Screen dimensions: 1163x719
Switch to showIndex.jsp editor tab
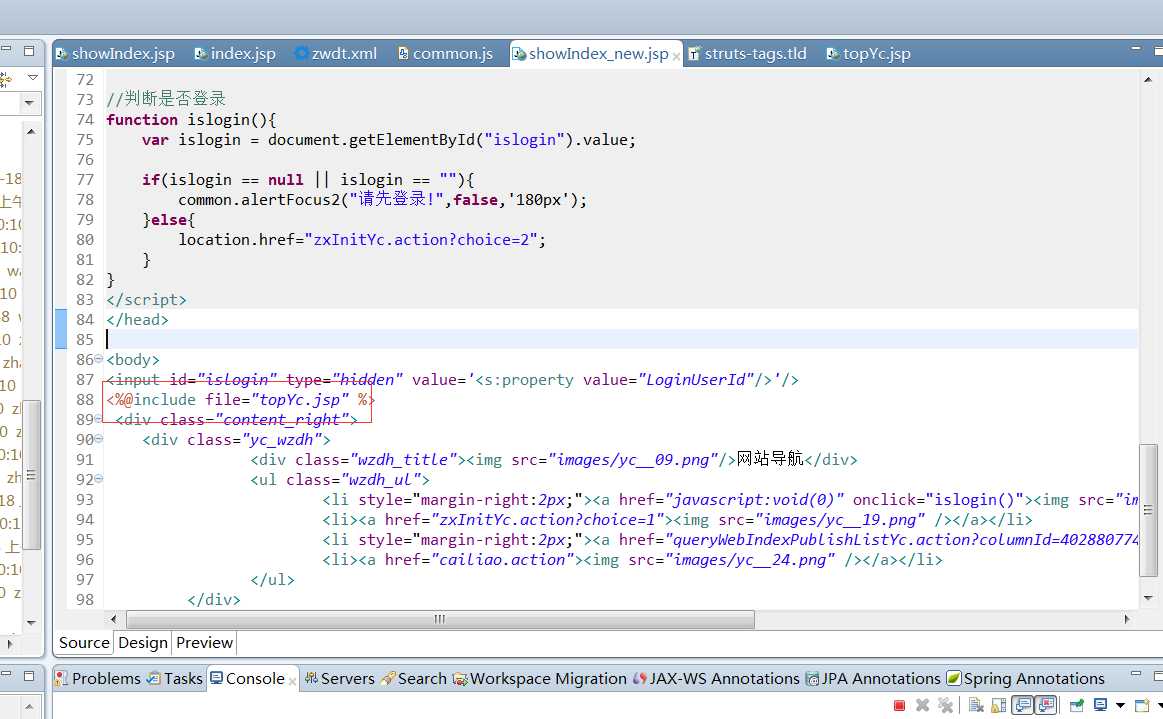pos(115,53)
